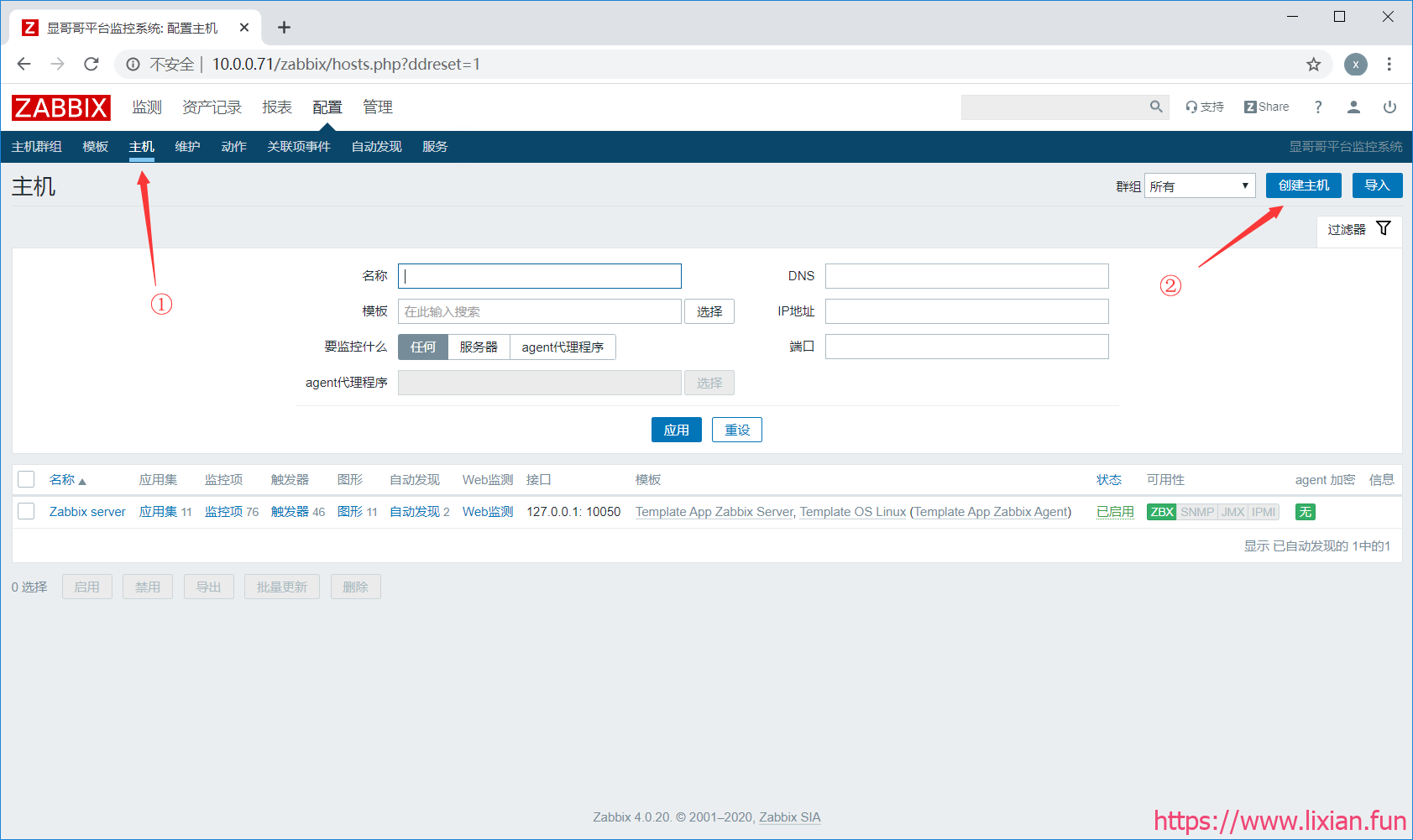Sort hosts by 名称 column
The width and height of the screenshot is (1413, 840).
tap(67, 479)
